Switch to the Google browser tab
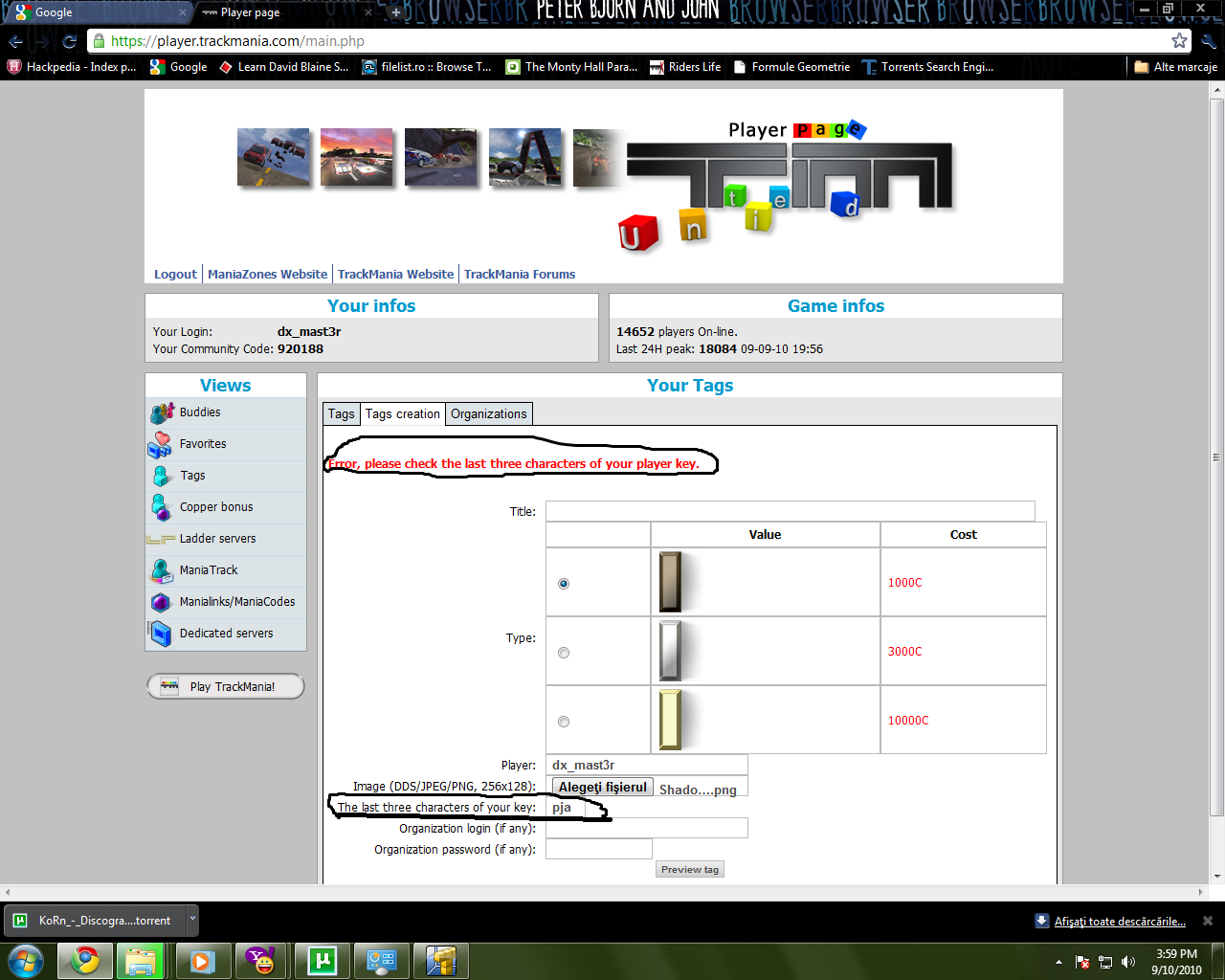1225x980 pixels. pos(100,12)
